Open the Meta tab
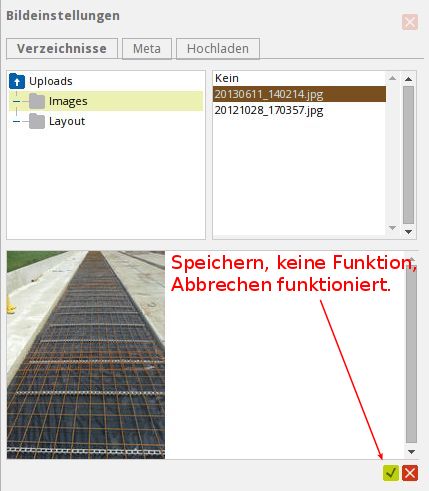Screen dimensions: 429x491 (147, 49)
